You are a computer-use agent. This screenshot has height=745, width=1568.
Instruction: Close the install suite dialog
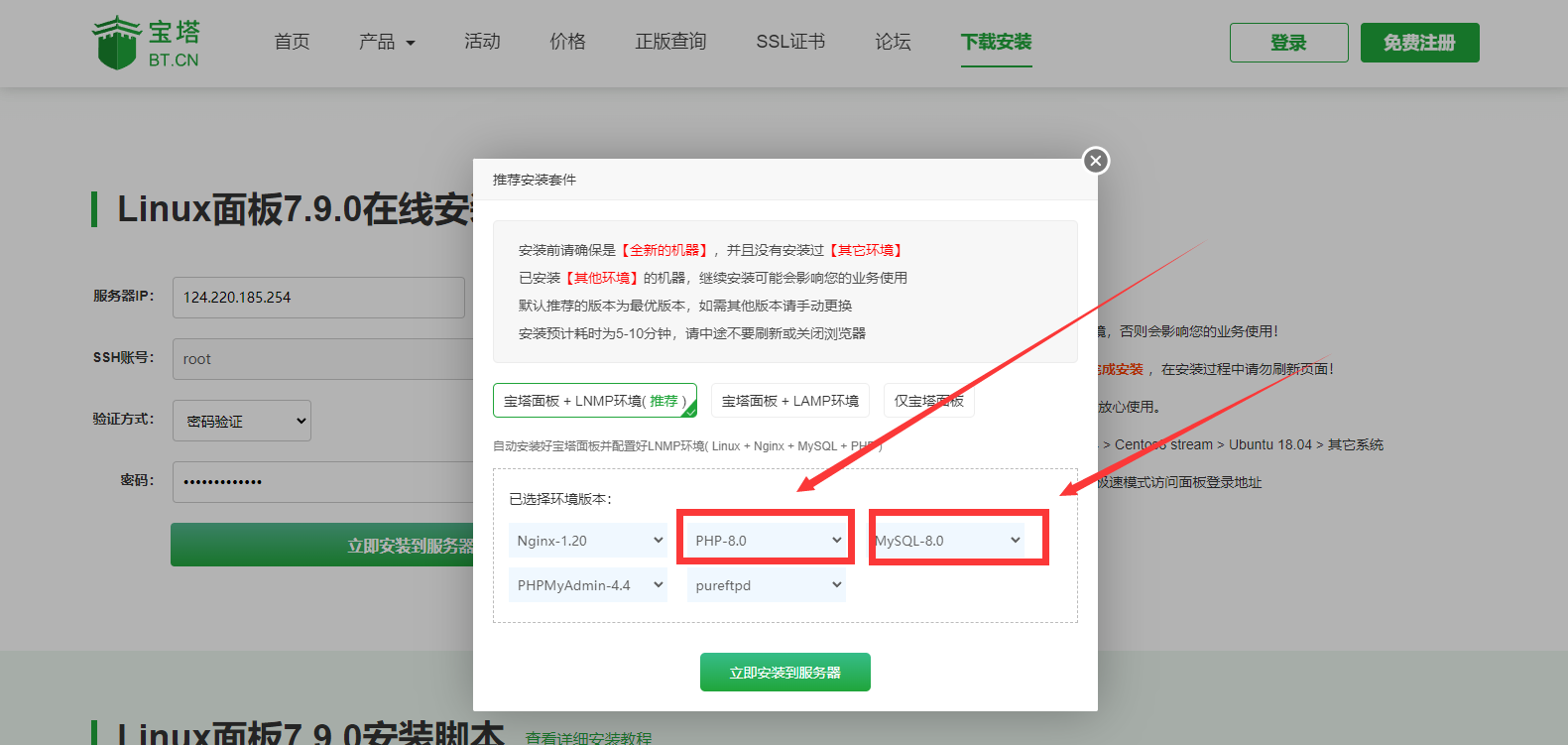1095,161
